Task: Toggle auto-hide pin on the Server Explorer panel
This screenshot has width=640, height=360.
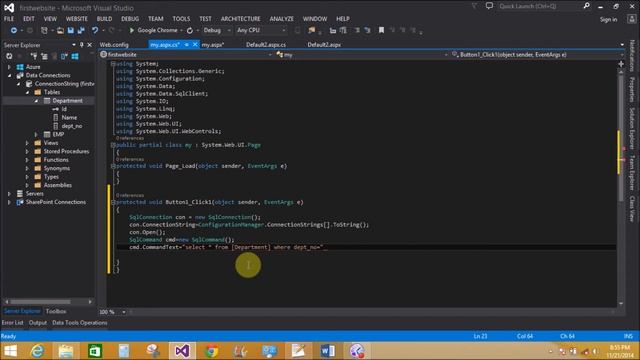Action: point(82,45)
